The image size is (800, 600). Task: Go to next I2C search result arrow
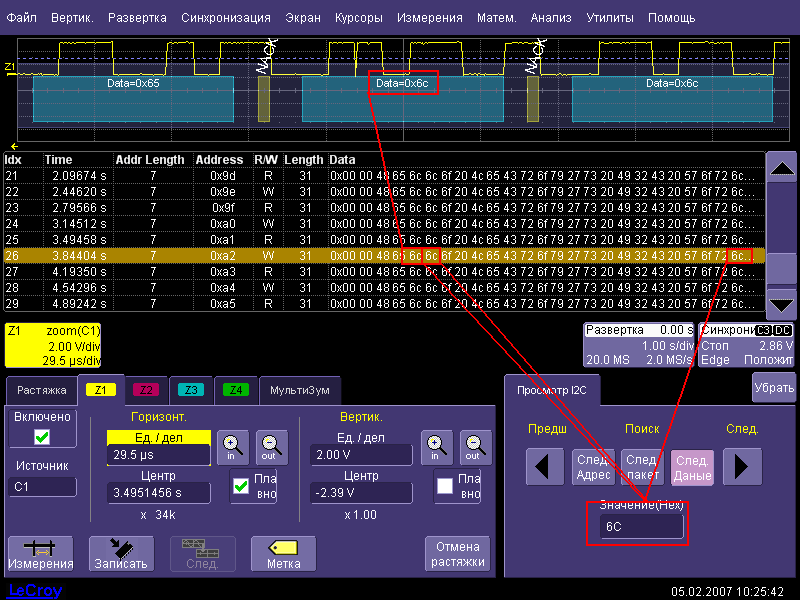tap(742, 466)
